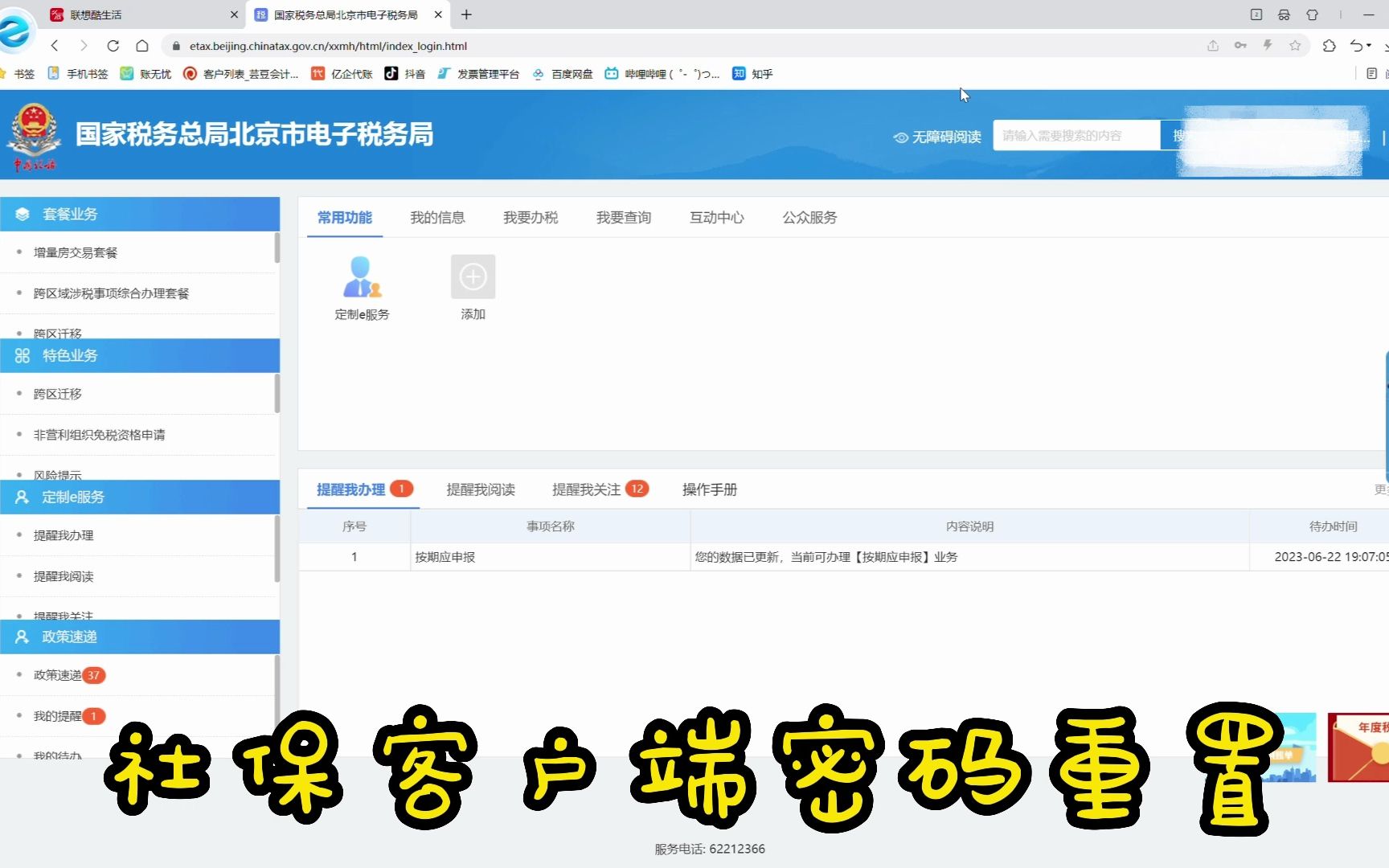1389x868 pixels.
Task: Open the saved passwords key icon
Action: [1240, 46]
